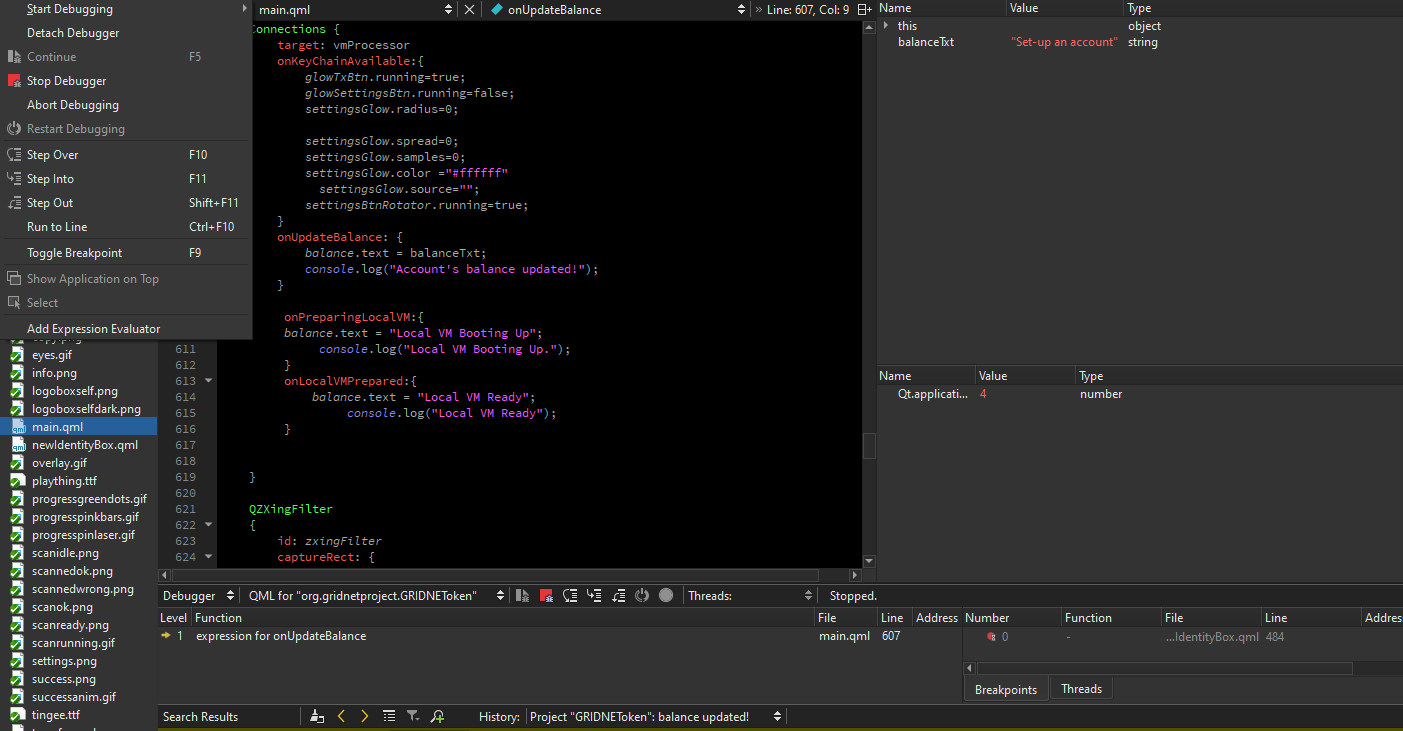Click the editor vertical scrollbar thumb

869,445
